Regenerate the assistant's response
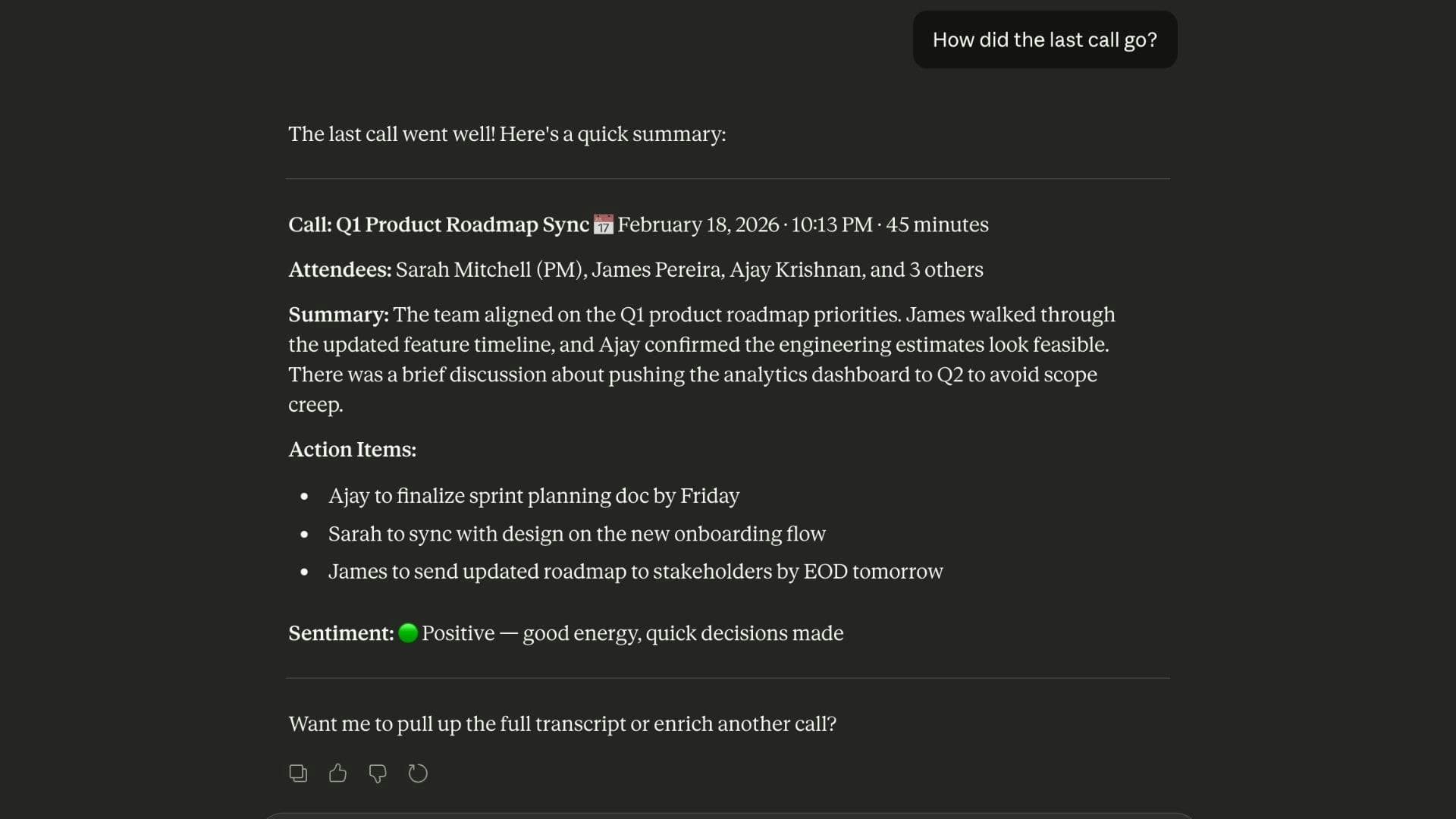 click(418, 773)
